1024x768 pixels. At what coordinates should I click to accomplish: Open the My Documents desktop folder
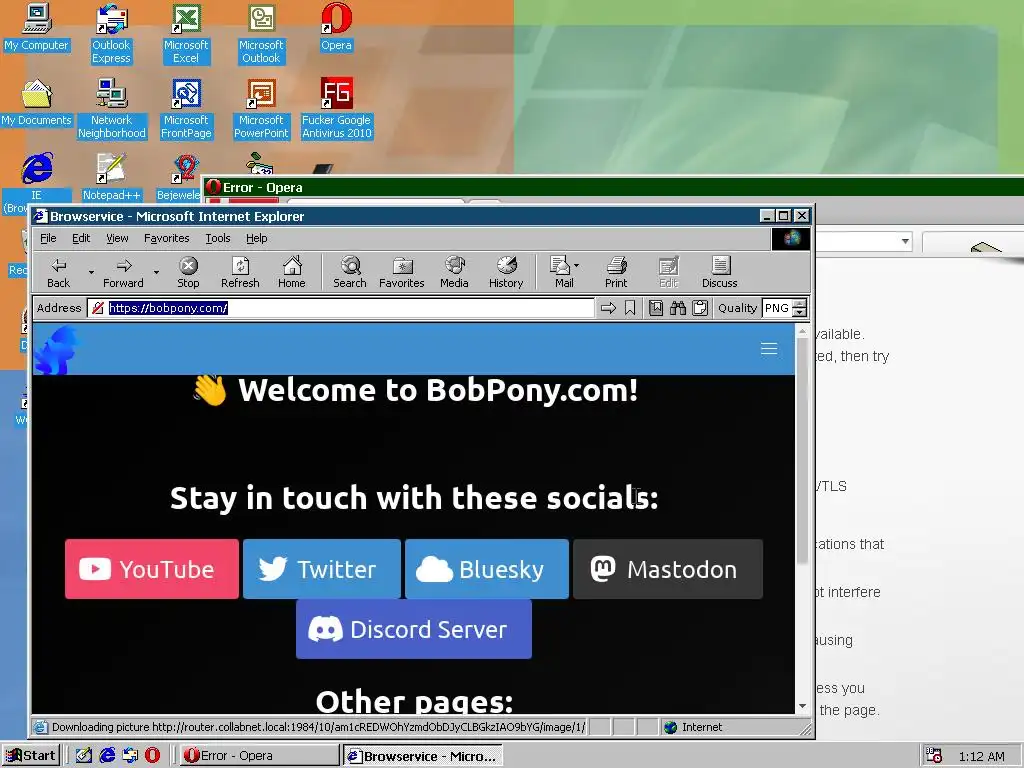point(37,103)
